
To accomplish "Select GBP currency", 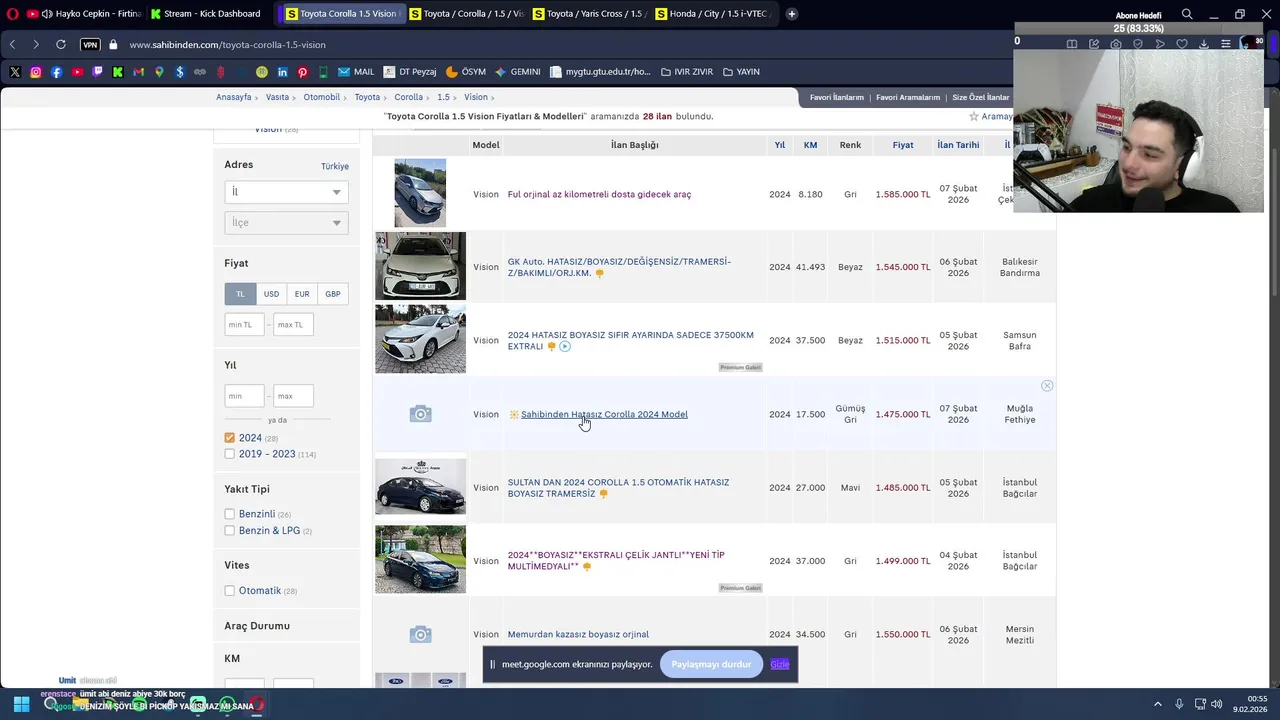I will point(333,294).
